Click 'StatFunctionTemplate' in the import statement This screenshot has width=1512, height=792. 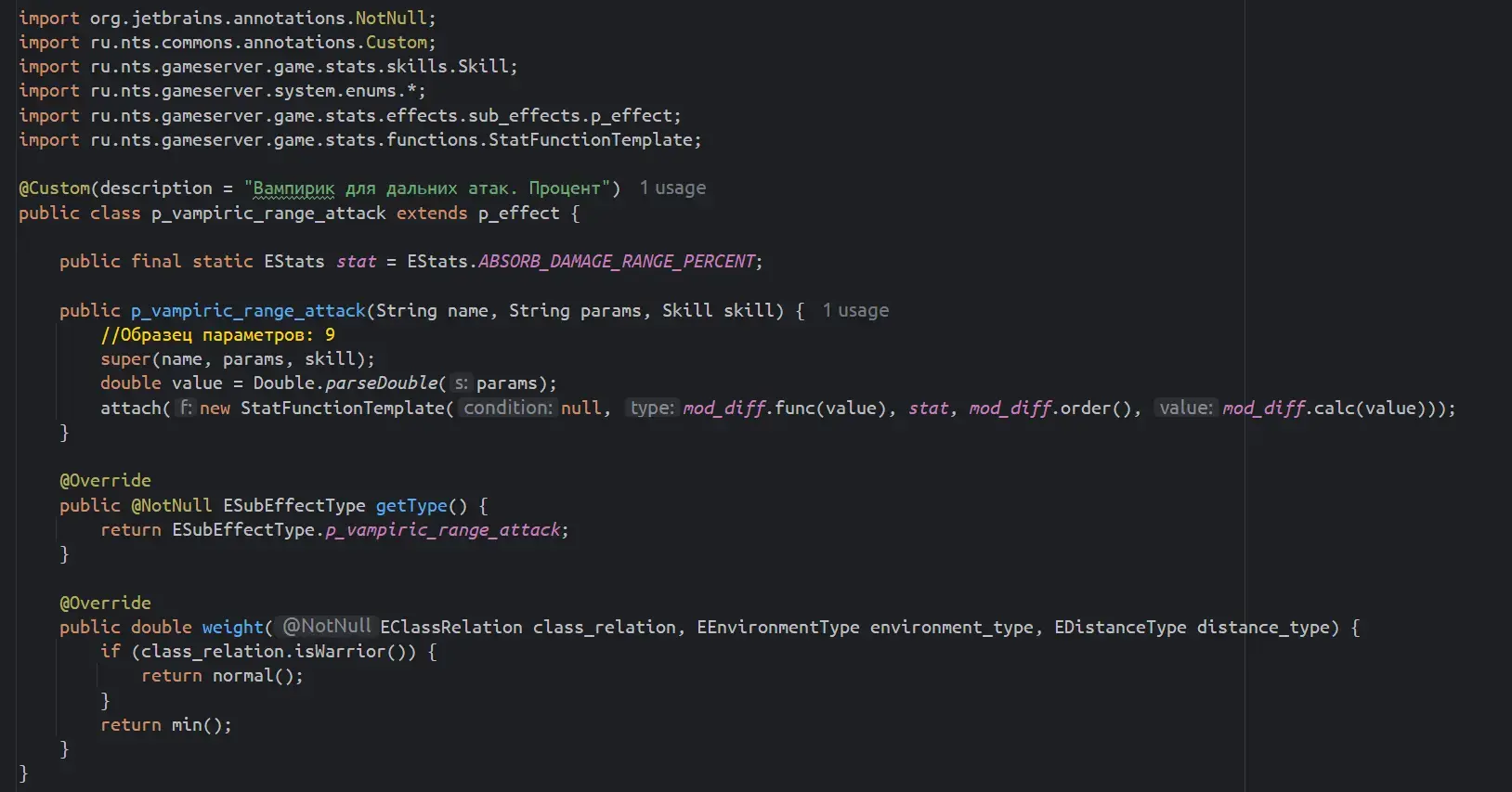pos(591,139)
